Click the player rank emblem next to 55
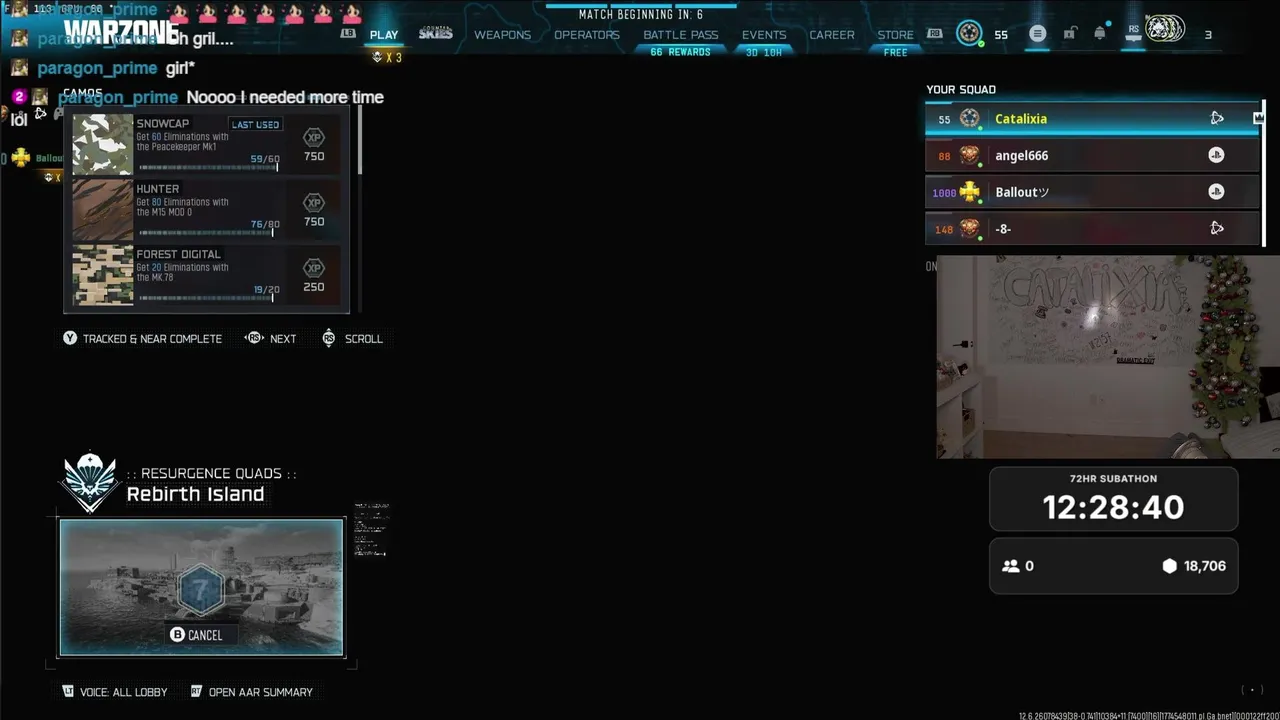Image resolution: width=1280 pixels, height=720 pixels. [969, 34]
